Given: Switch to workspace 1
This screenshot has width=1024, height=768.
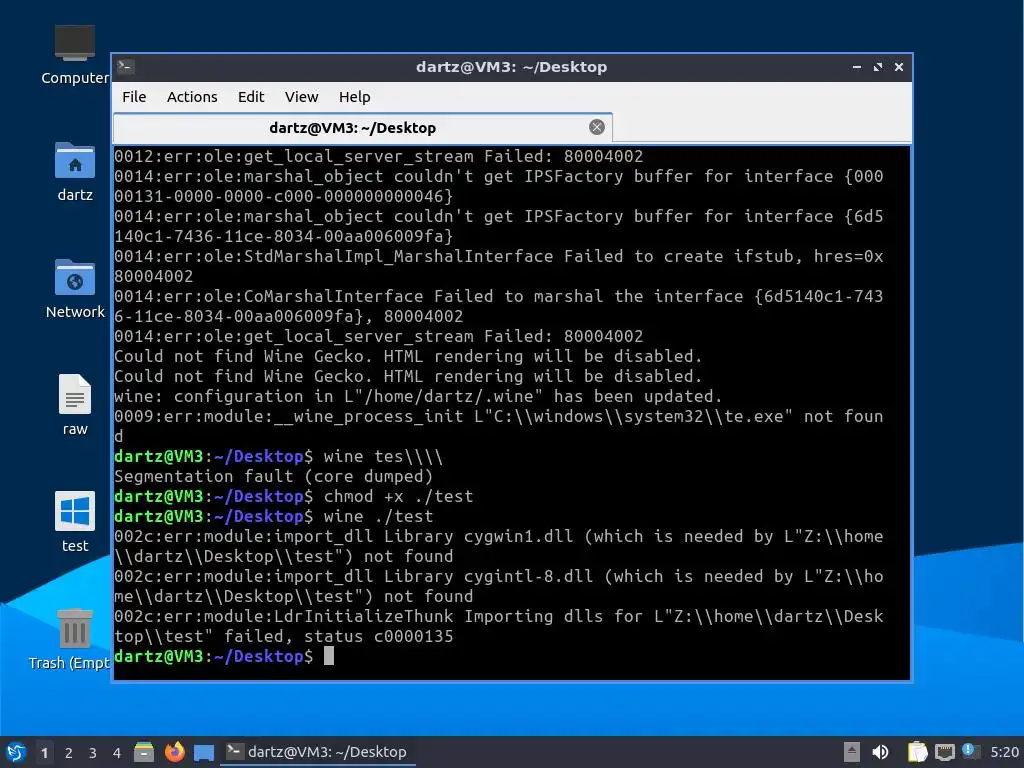Looking at the screenshot, I should pyautogui.click(x=44, y=753).
